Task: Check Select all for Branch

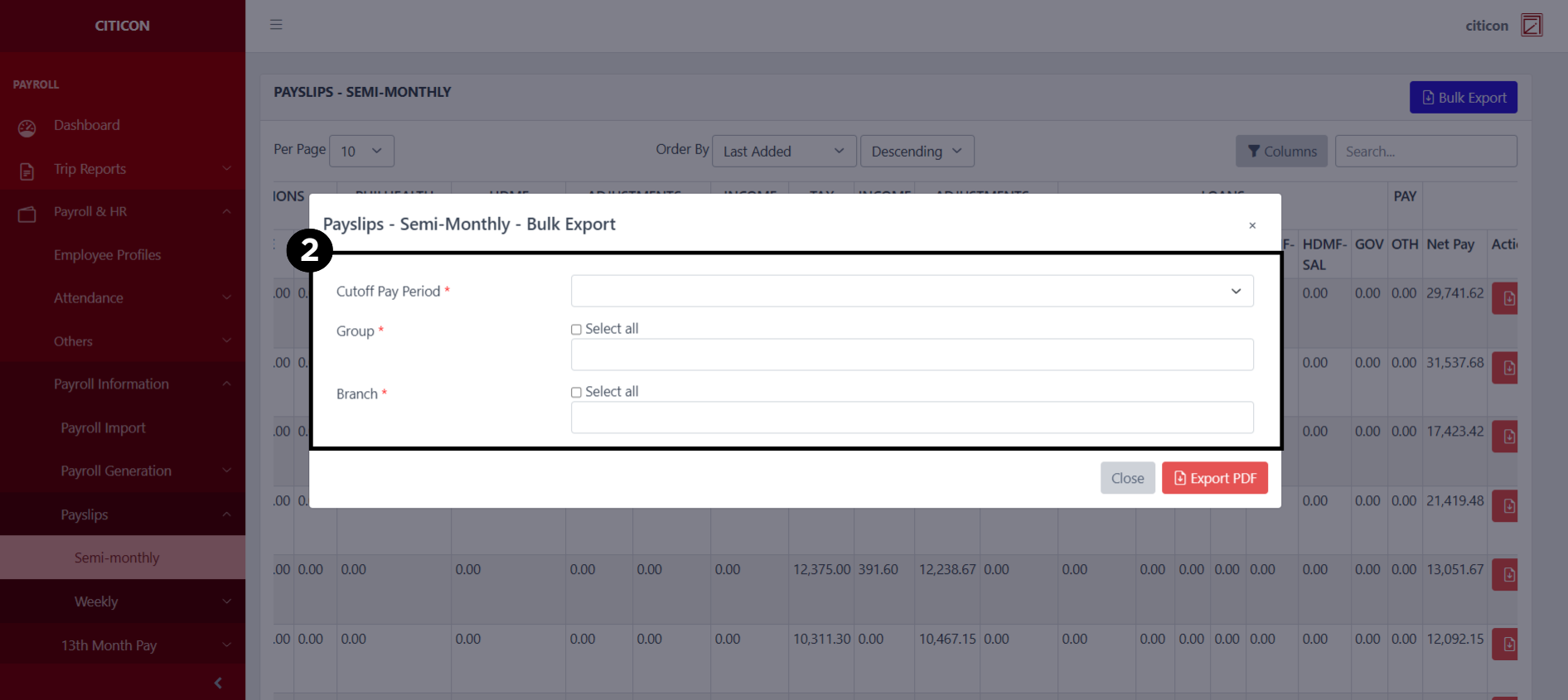Action: [x=576, y=393]
